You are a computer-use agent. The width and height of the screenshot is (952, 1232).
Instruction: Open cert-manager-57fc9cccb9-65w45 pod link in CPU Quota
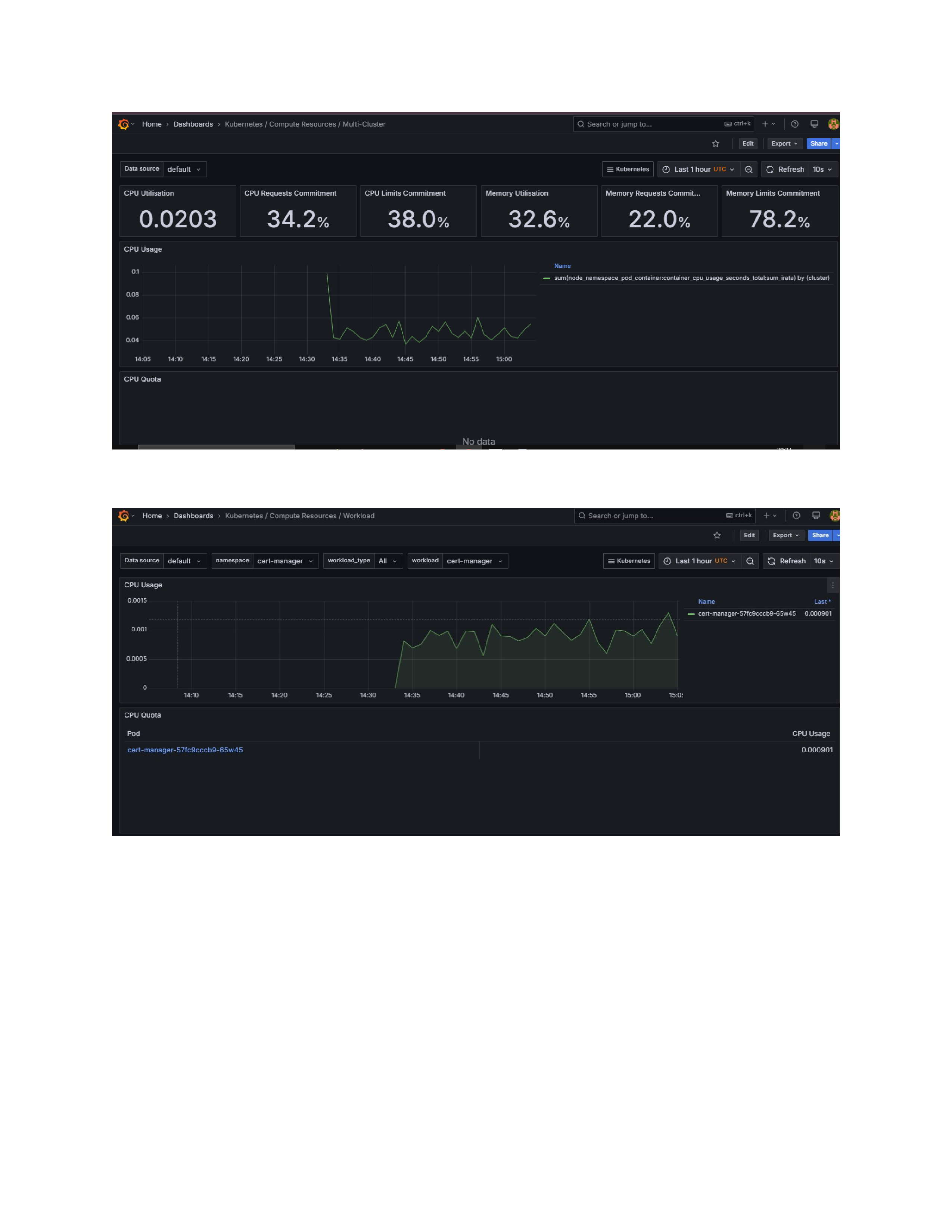point(185,750)
